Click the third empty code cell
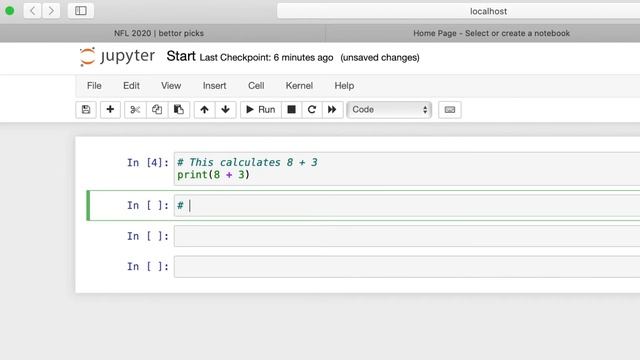 click(x=407, y=236)
